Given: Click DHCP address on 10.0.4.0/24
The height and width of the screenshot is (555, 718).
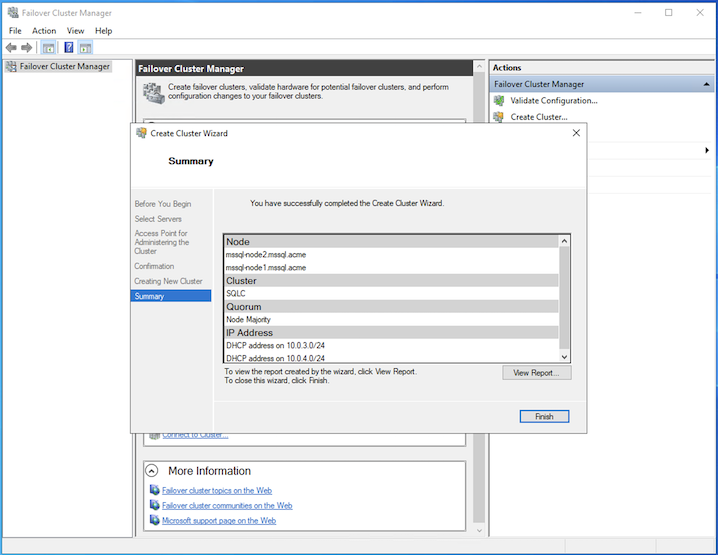Looking at the screenshot, I should [x=275, y=358].
